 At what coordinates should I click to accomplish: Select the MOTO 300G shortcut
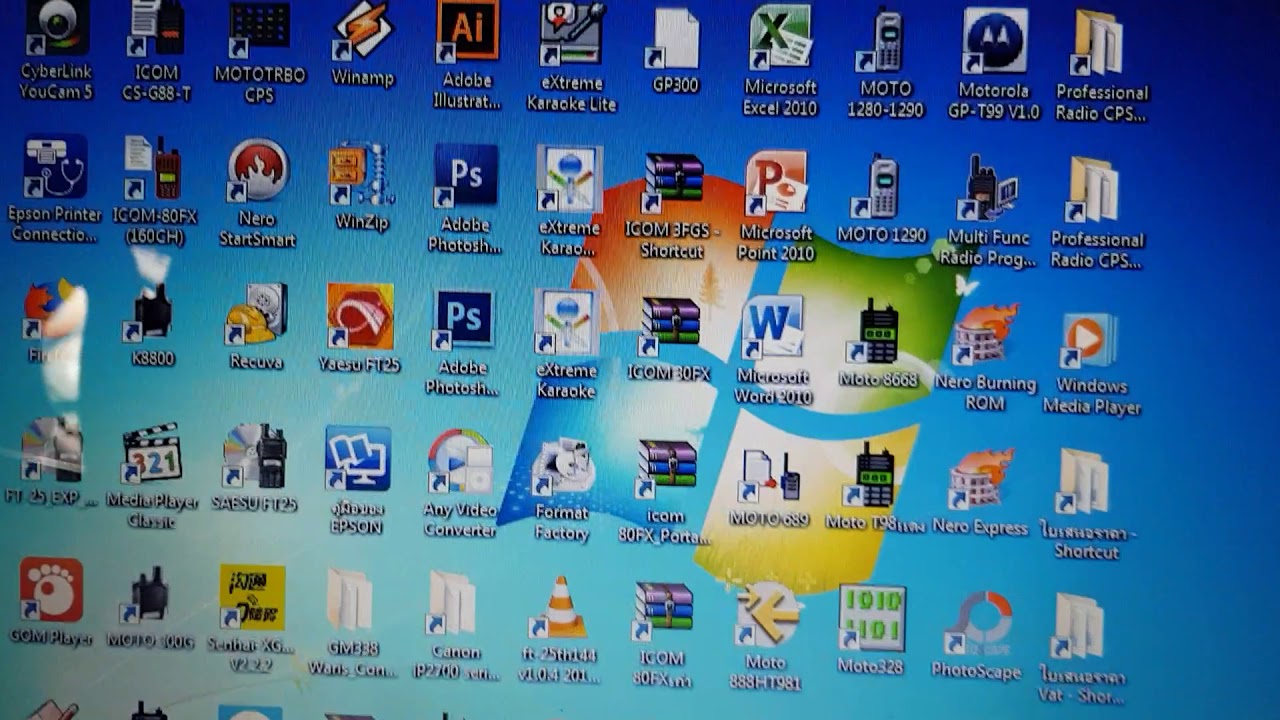150,608
